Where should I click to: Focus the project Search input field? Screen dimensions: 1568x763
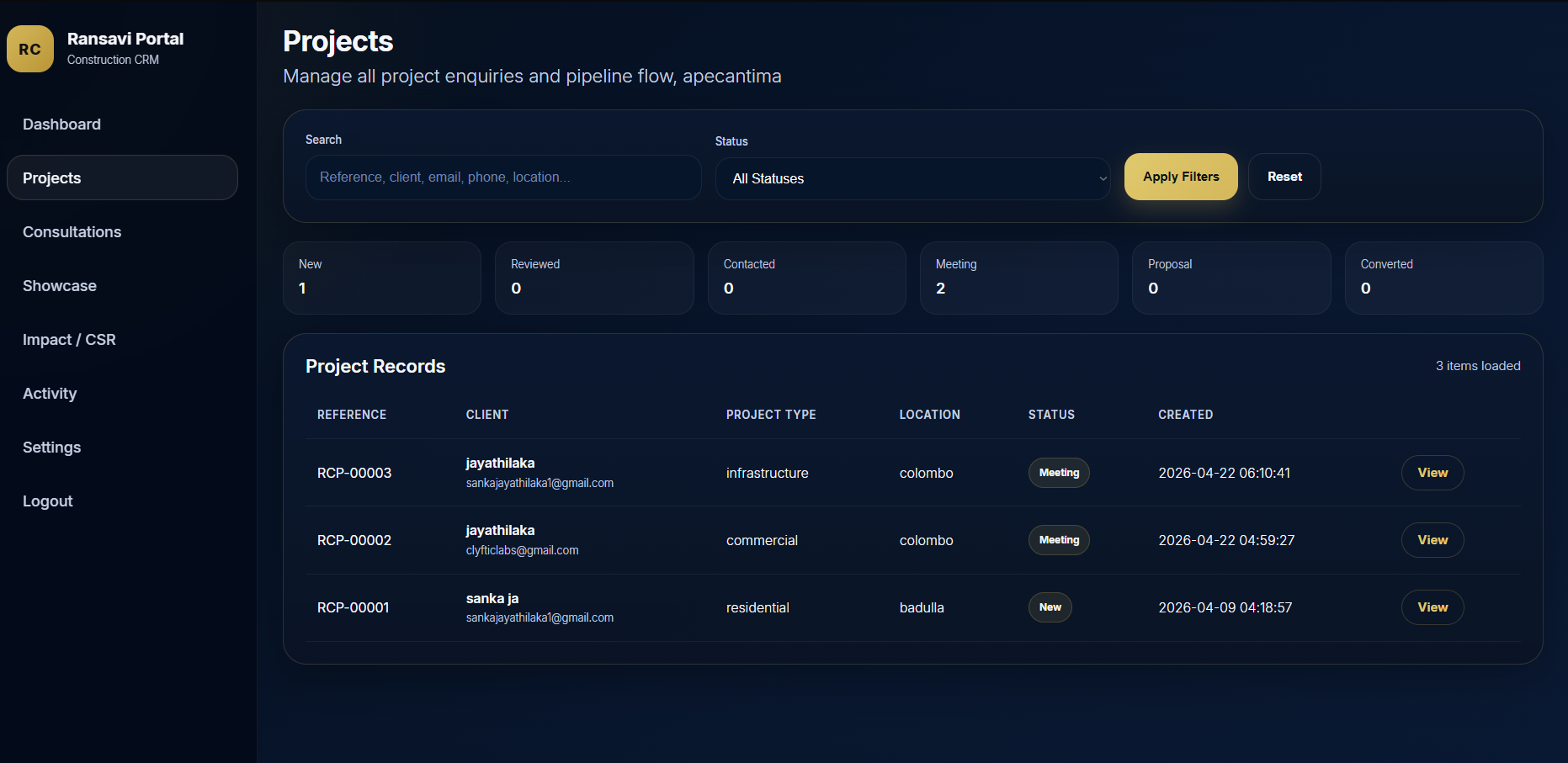503,178
